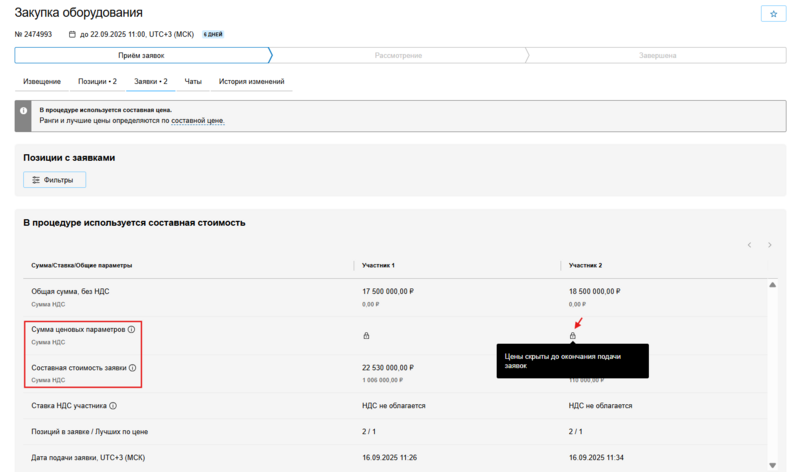Viewport: 800px width, 472px height.
Task: Select the Рассмотрение stage step
Action: 398,55
